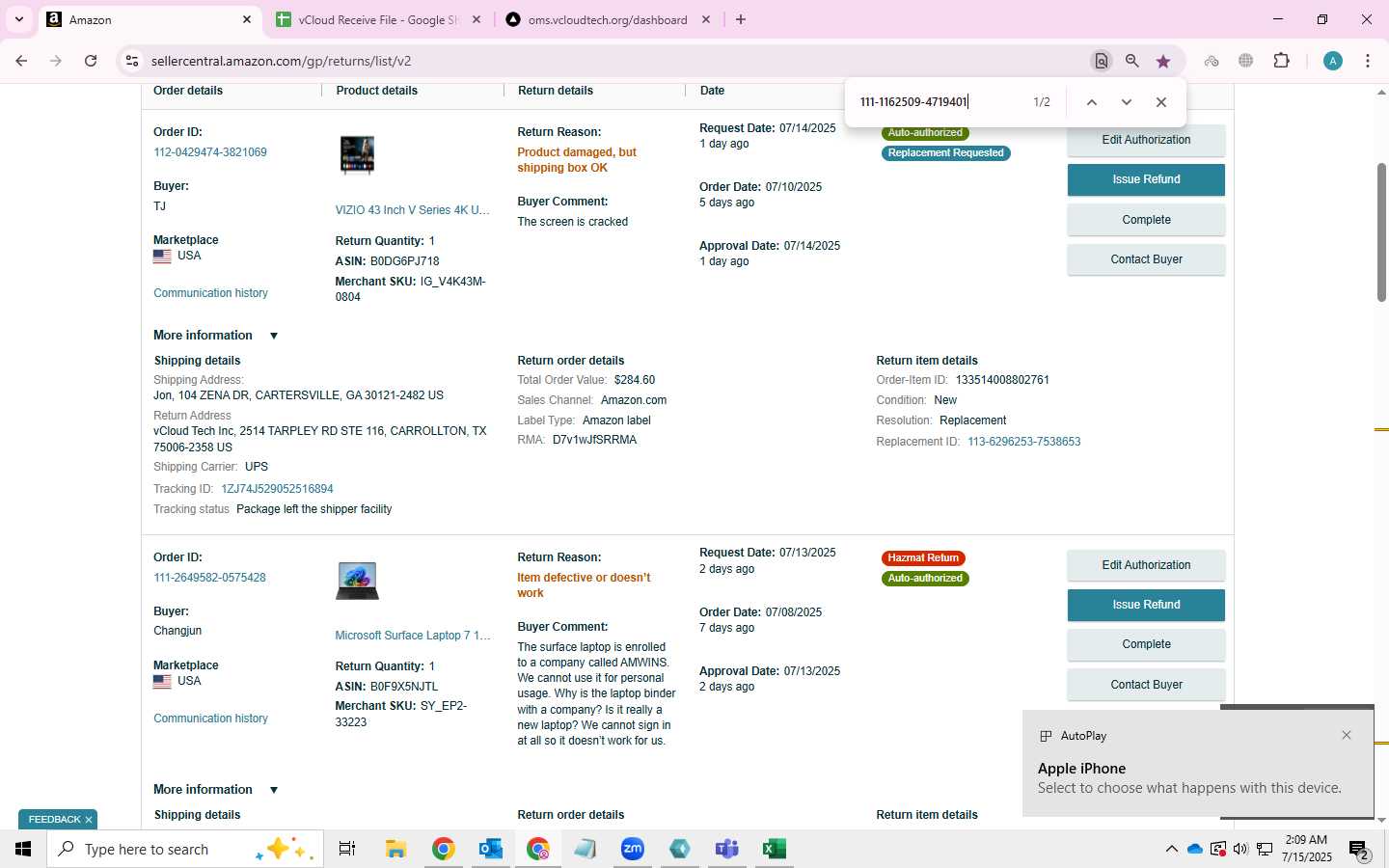Open VIZIO 43 Inch V Series product link
Screen dimensions: 1389x868
pyautogui.click(x=412, y=210)
